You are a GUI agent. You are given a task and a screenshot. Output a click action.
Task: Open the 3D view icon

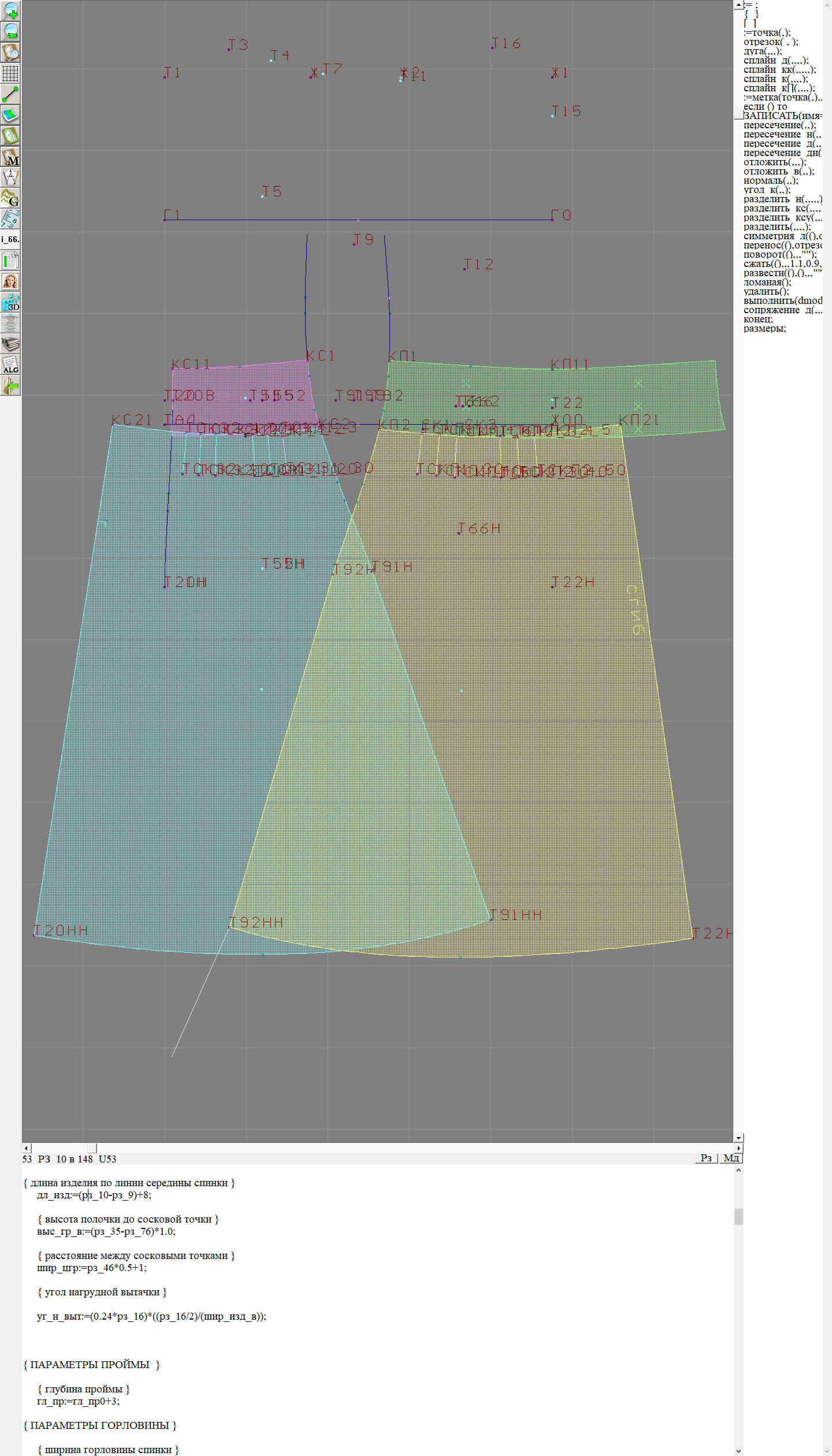[x=10, y=302]
